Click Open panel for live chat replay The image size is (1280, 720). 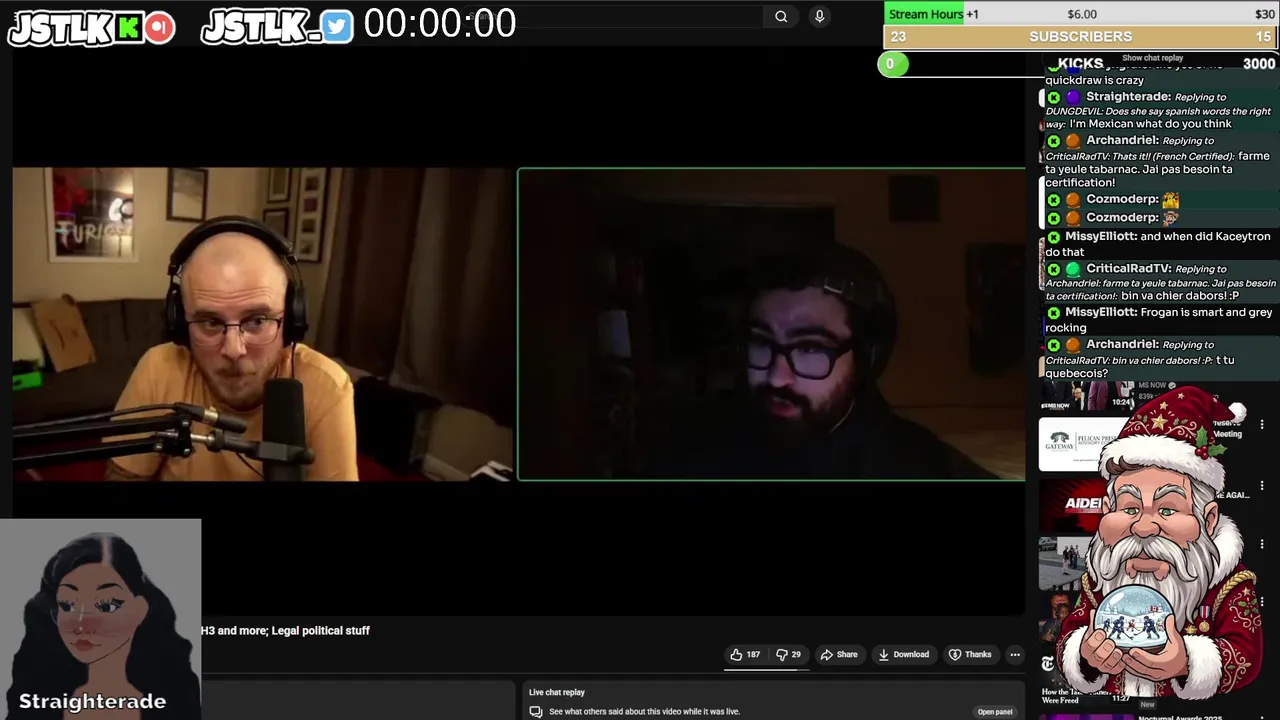click(x=995, y=712)
